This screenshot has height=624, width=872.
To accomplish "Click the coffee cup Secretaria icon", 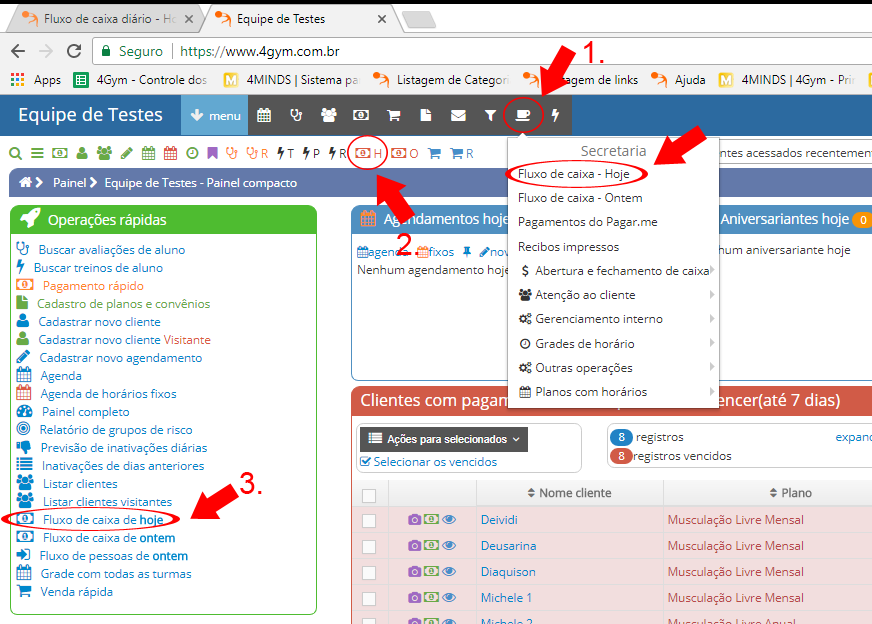I will point(522,116).
